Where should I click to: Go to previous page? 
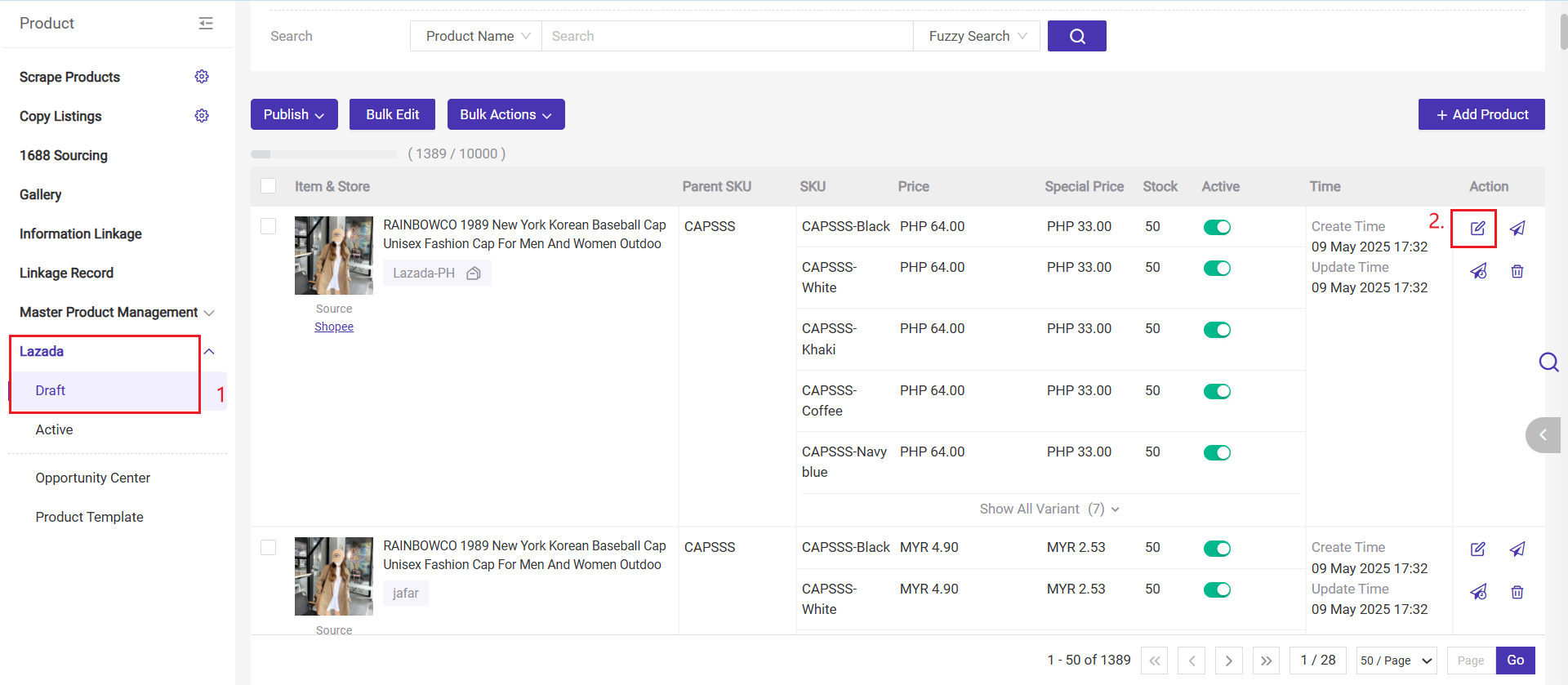pyautogui.click(x=1192, y=661)
